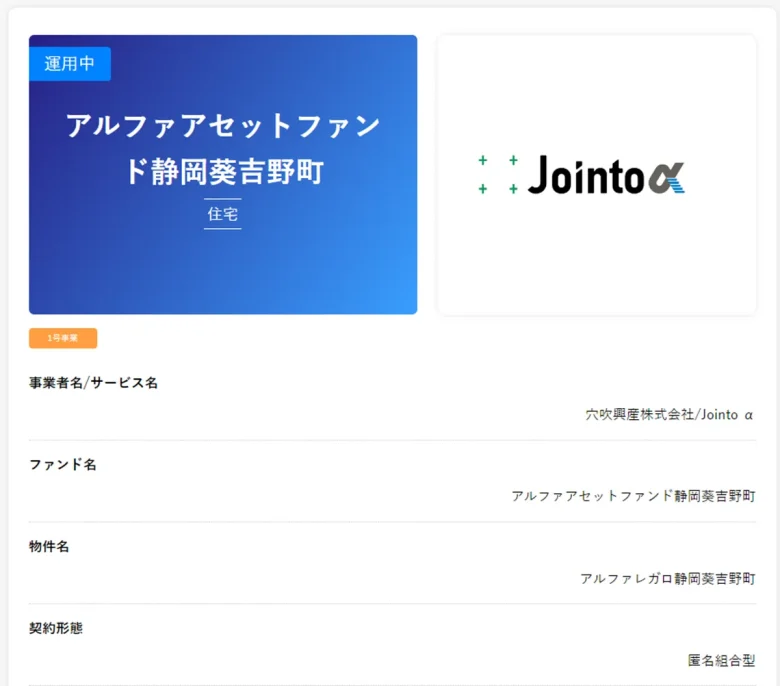The image size is (780, 686).
Task: Click the alpha symbol in Jointo logo
Action: 665,176
